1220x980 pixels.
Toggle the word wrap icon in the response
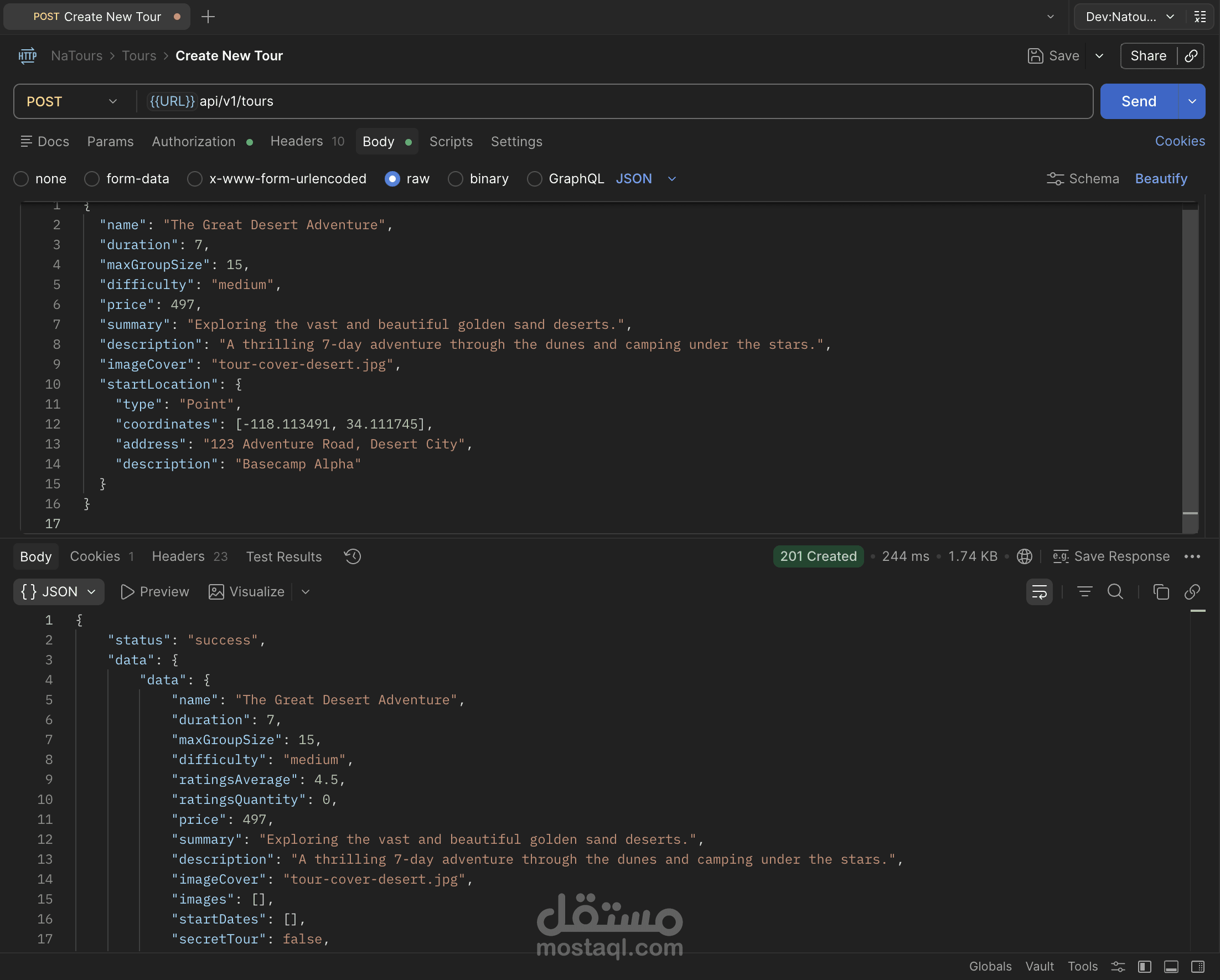pos(1039,592)
